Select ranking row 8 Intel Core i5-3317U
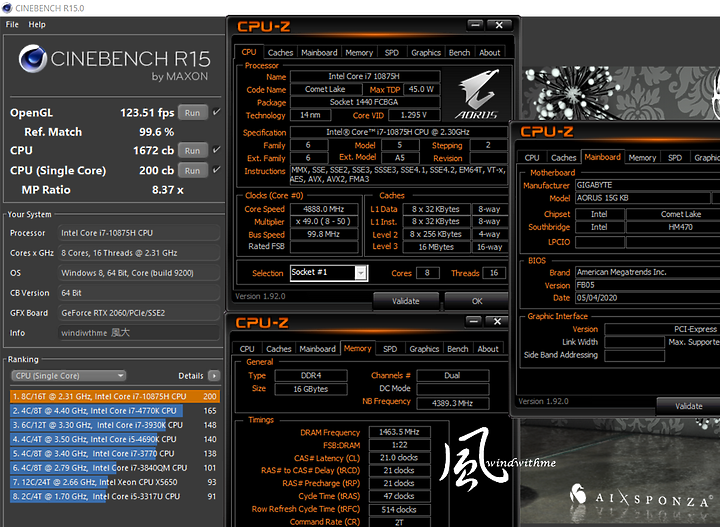 pyautogui.click(x=115, y=496)
